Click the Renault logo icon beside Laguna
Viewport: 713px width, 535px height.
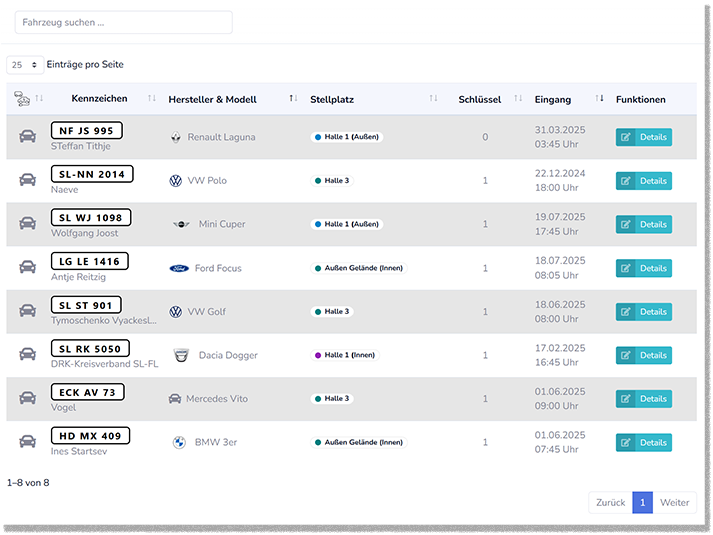176,137
